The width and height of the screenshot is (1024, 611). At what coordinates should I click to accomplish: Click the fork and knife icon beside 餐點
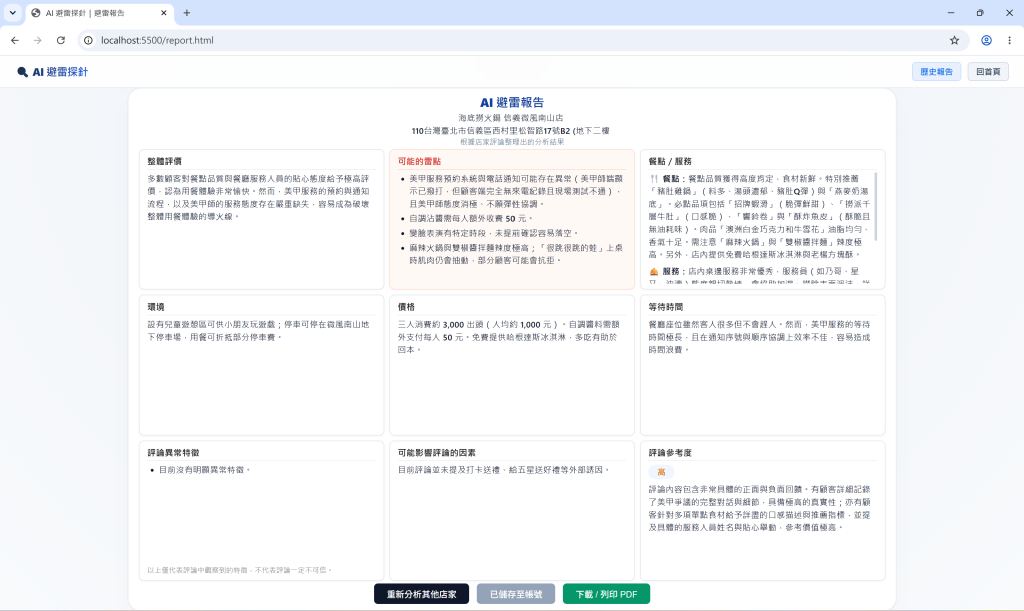point(654,179)
